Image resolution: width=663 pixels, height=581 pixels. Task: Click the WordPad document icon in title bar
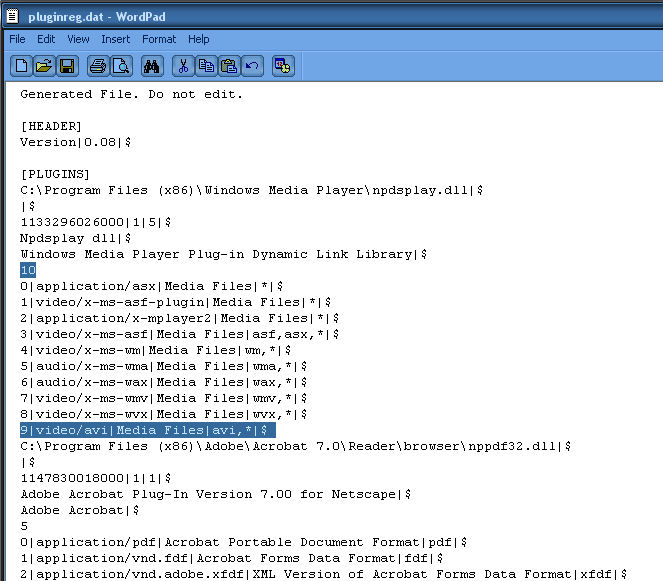click(13, 16)
